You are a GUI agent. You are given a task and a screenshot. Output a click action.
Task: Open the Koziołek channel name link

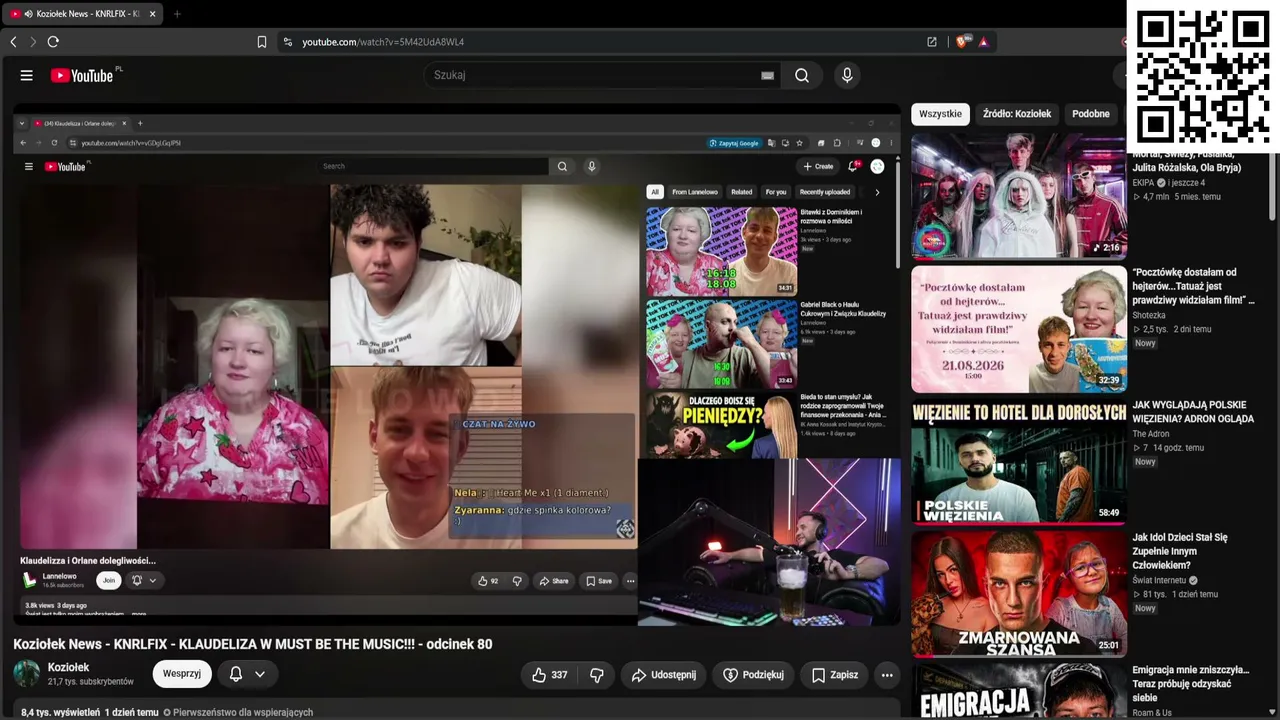click(x=68, y=667)
